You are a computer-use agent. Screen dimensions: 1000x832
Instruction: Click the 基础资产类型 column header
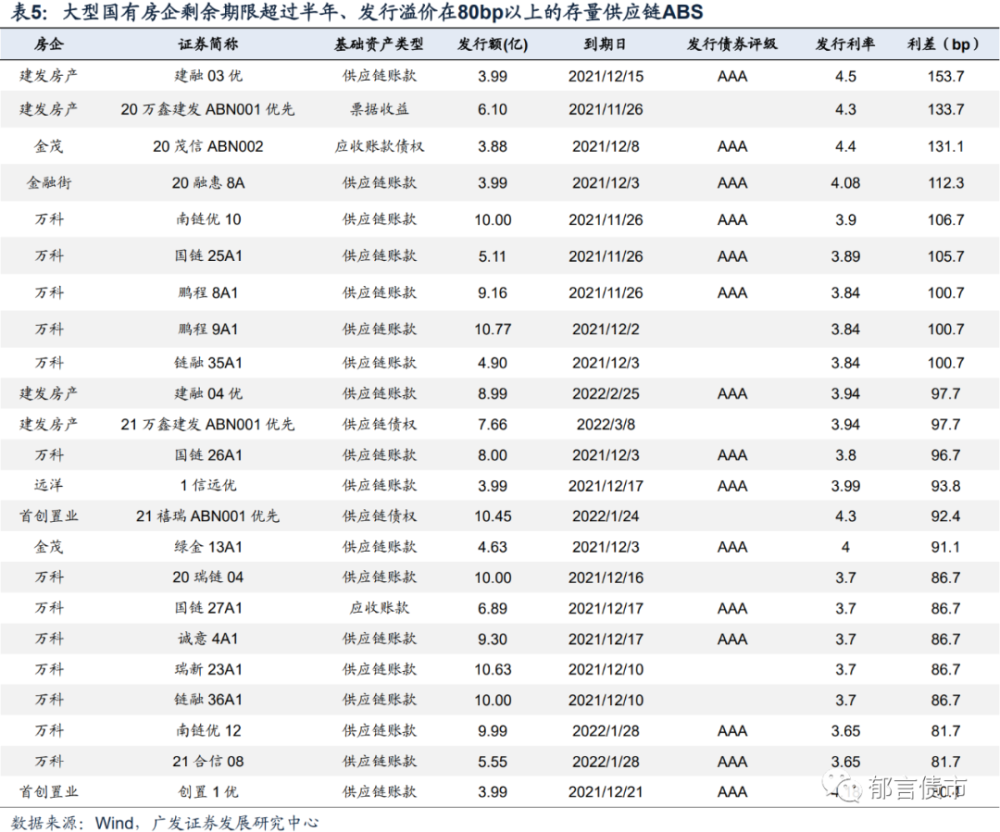coord(379,44)
